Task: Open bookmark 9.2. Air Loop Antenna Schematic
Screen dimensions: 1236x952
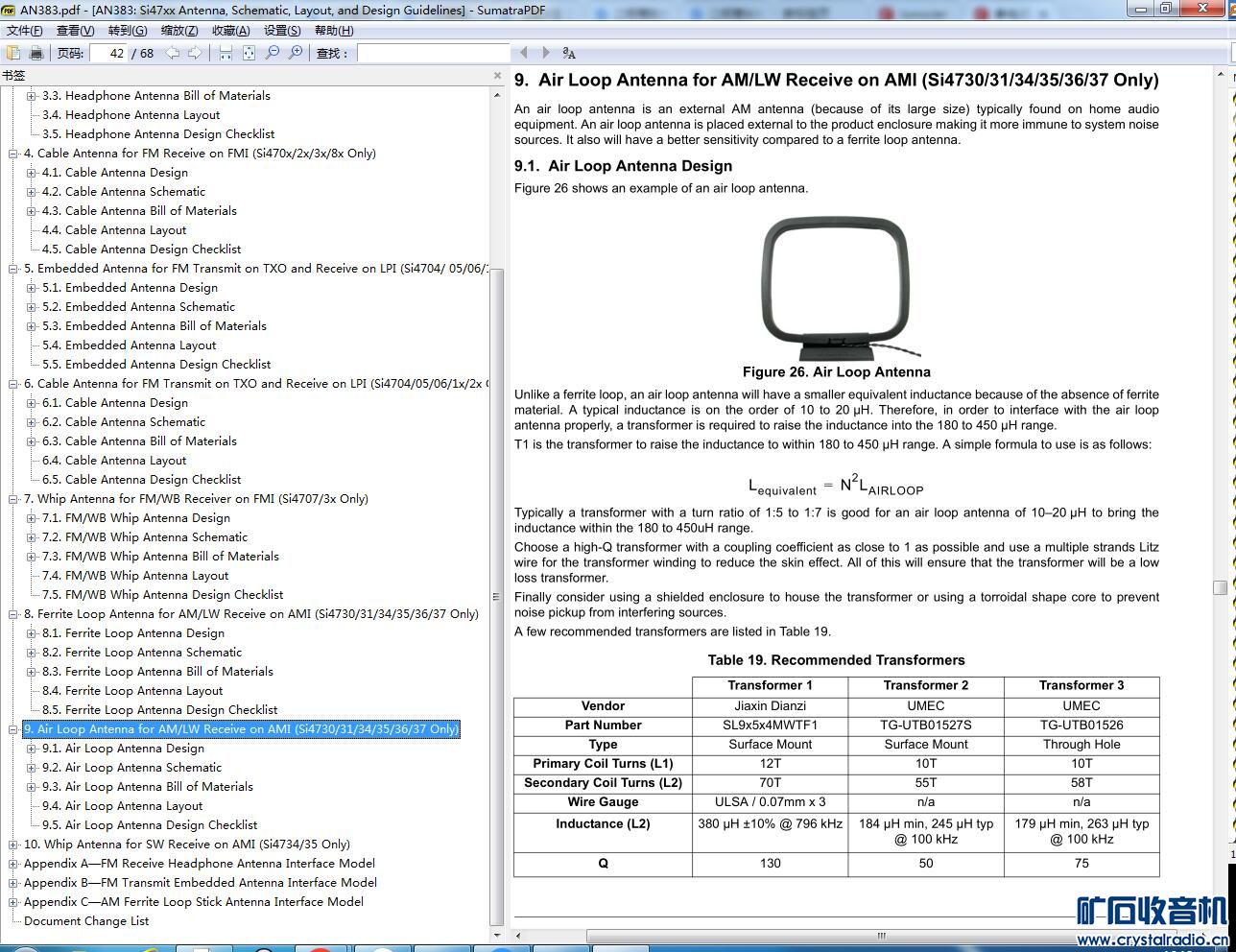Action: point(143,768)
